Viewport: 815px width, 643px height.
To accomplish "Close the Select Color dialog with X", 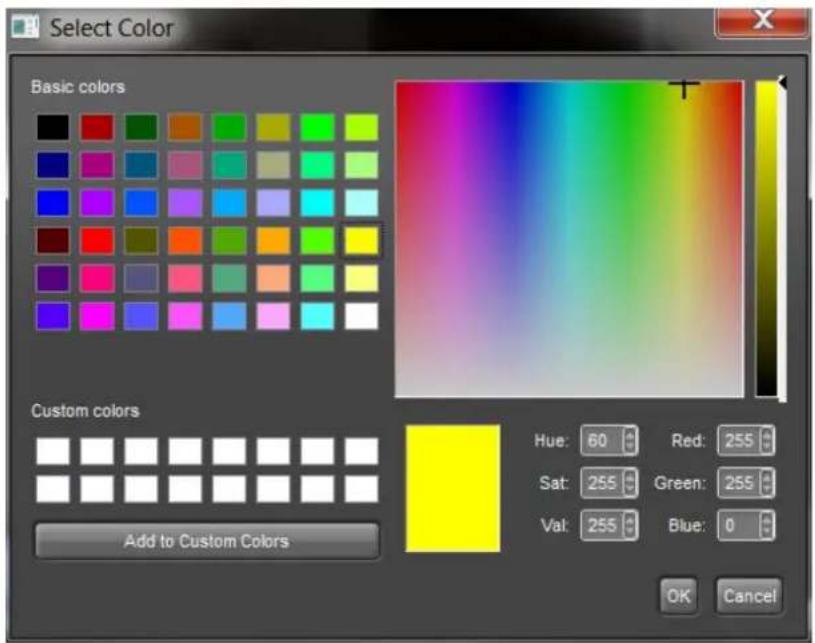I will [762, 21].
